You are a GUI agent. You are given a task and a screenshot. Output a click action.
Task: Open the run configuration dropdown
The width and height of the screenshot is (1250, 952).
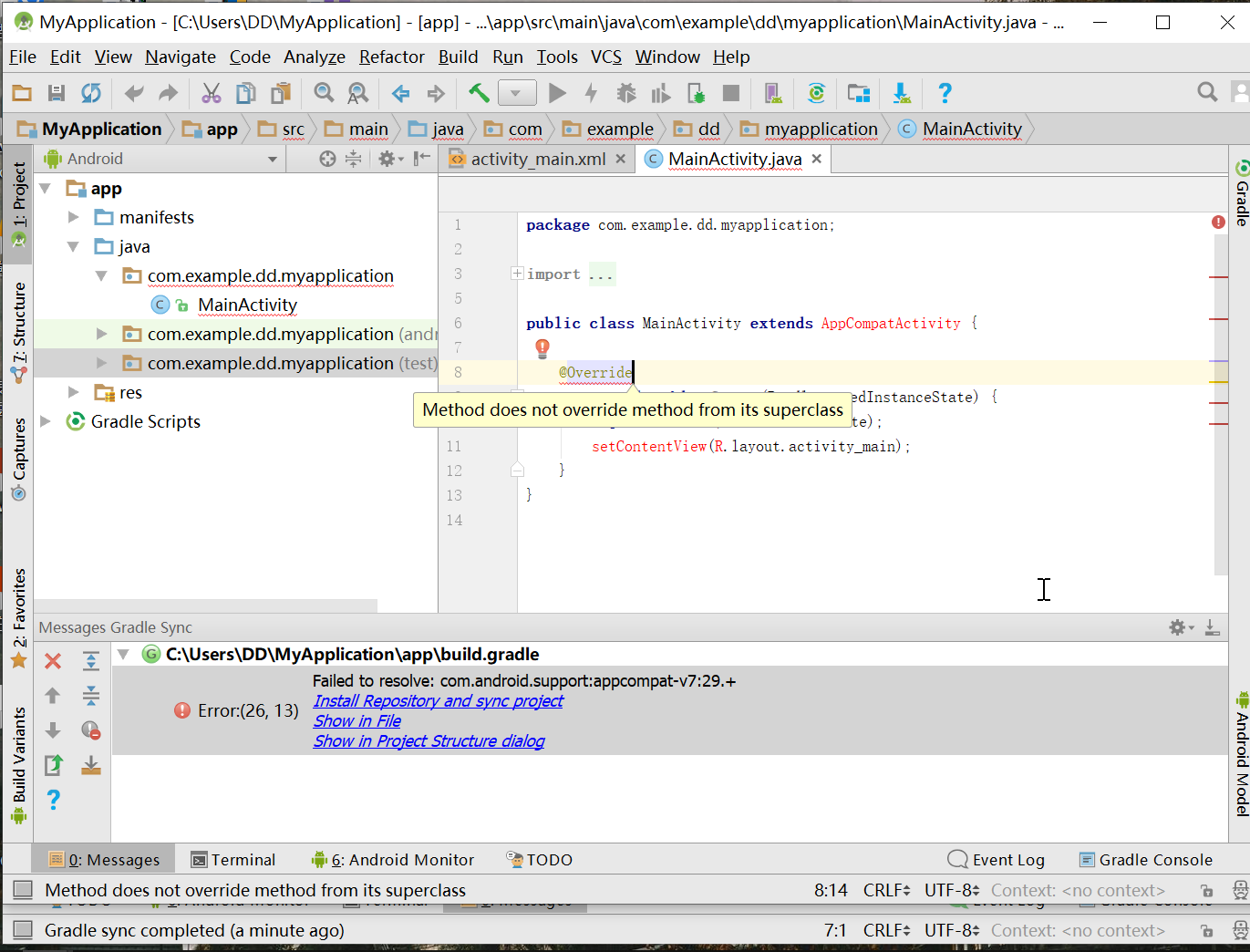[517, 92]
